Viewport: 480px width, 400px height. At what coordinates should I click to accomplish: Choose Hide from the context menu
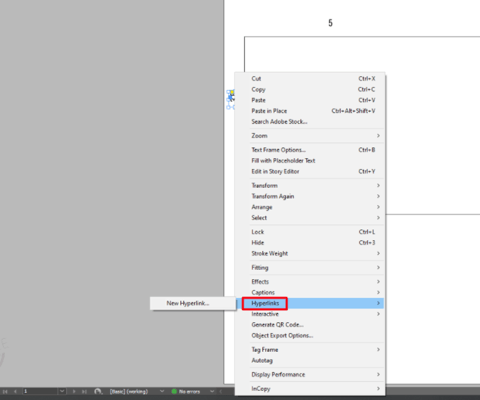pyautogui.click(x=310, y=243)
